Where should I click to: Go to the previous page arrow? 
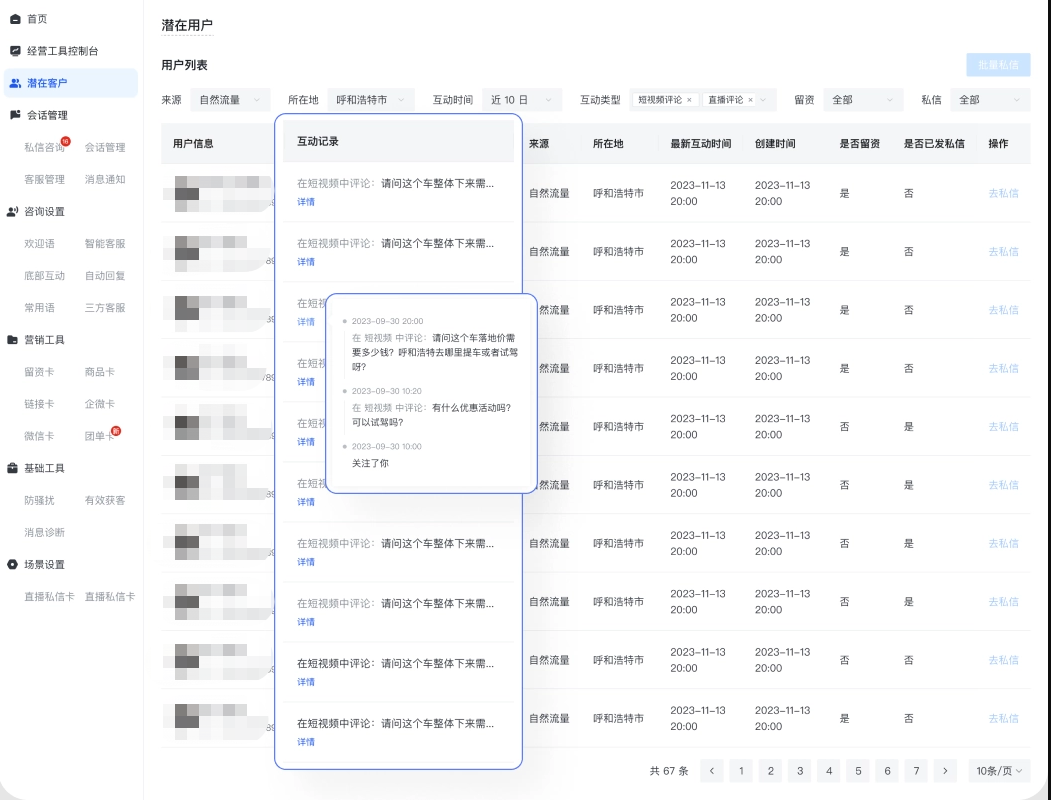pyautogui.click(x=712, y=771)
